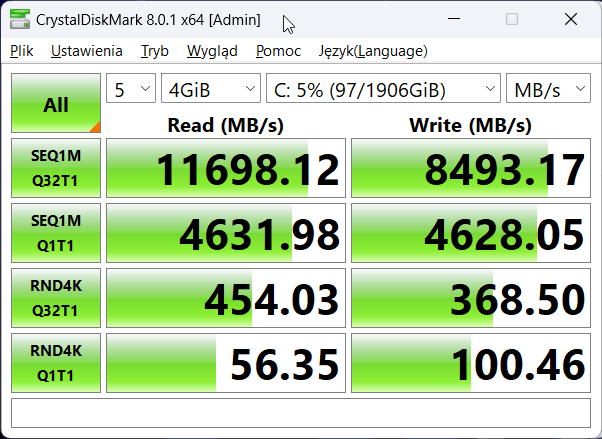Image resolution: width=602 pixels, height=439 pixels.
Task: Start the SEQ1M Q32T1 test
Action: (56, 169)
